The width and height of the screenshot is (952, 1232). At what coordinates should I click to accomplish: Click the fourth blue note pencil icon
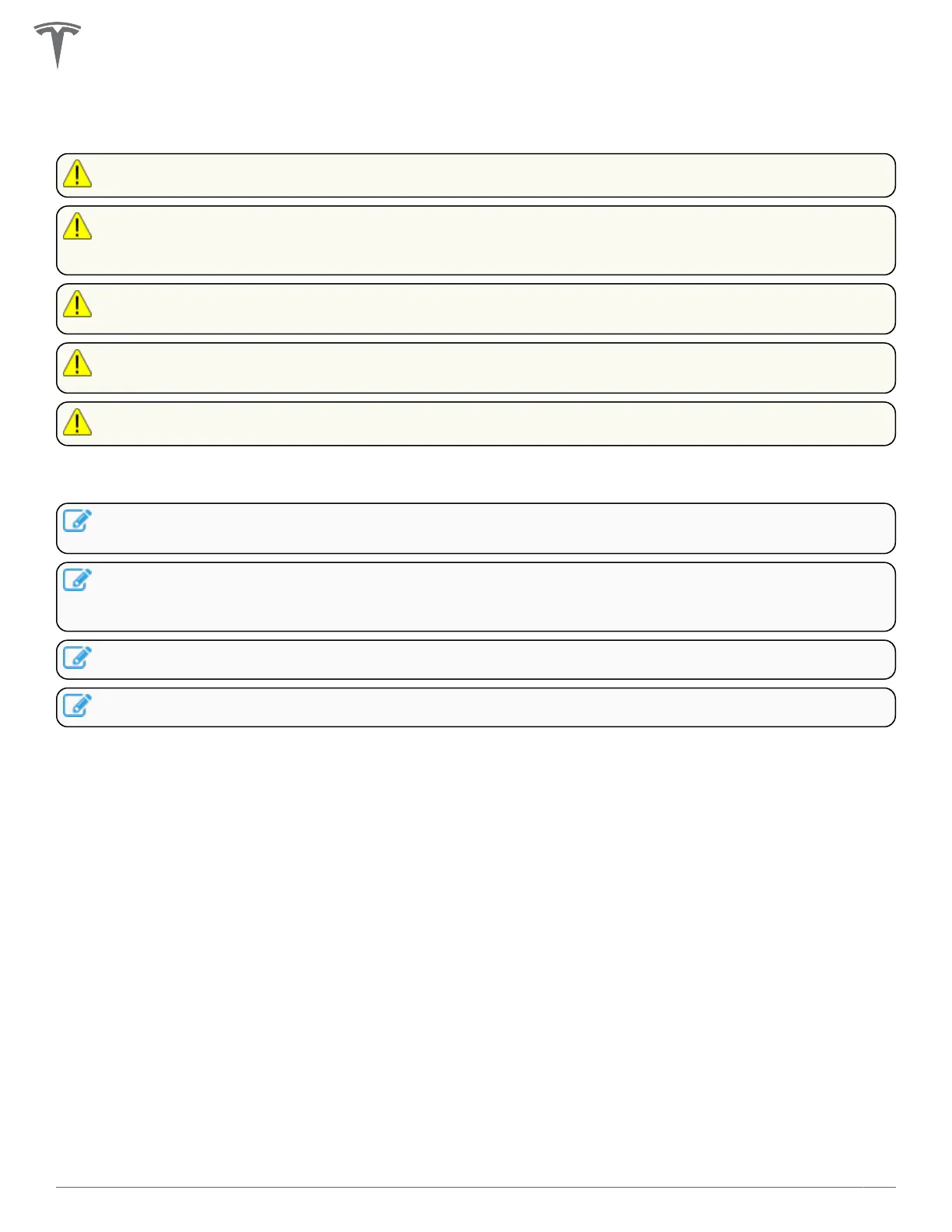click(x=77, y=705)
